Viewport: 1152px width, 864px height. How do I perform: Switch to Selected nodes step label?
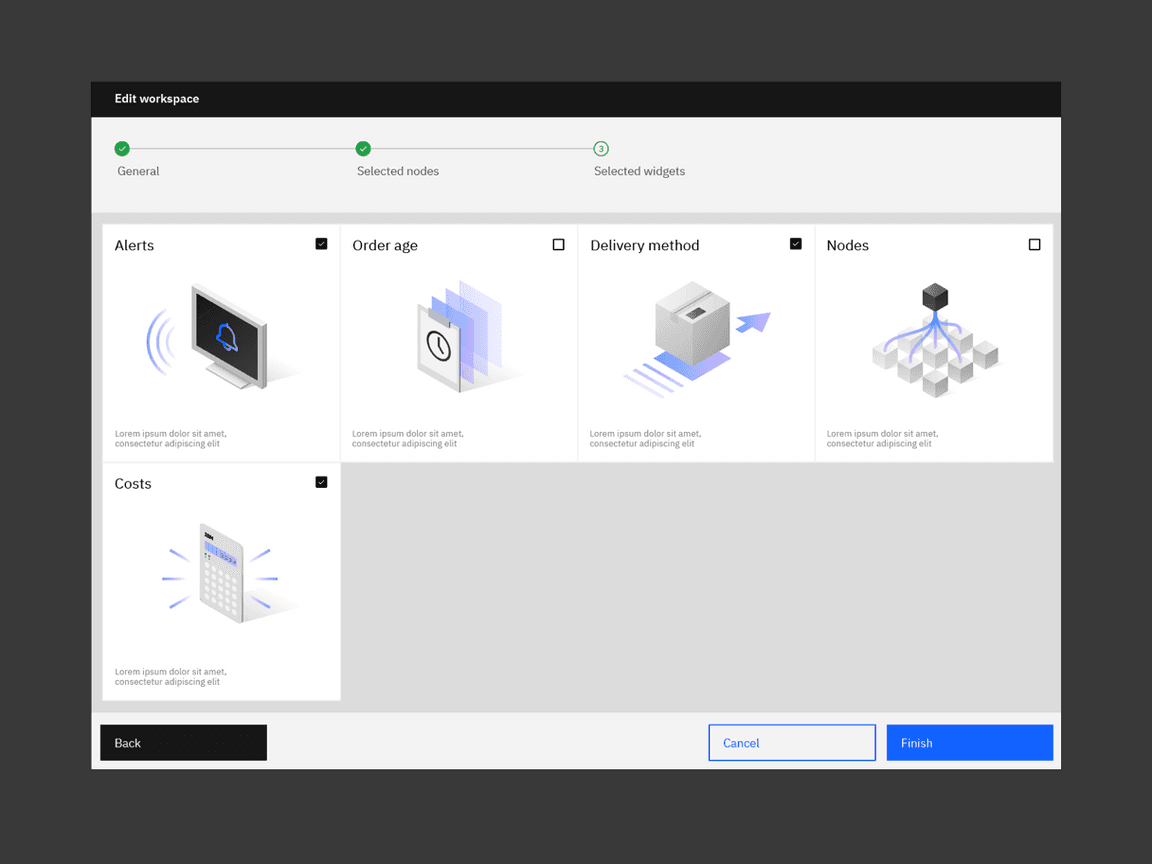[398, 171]
